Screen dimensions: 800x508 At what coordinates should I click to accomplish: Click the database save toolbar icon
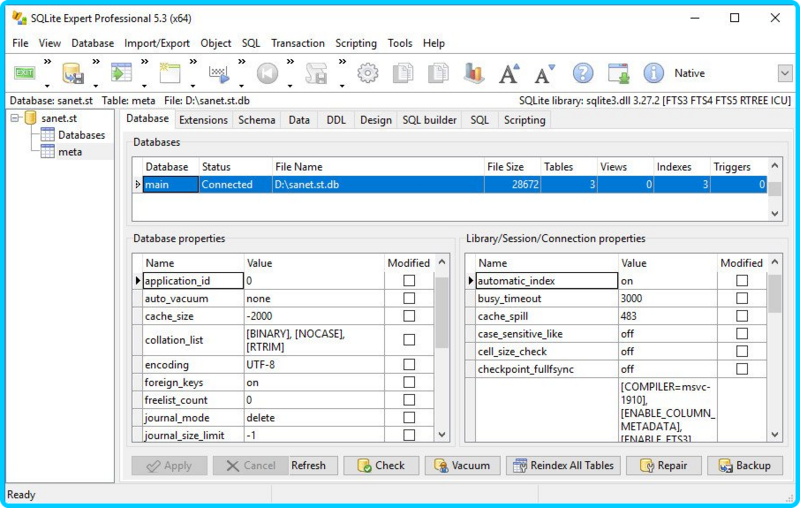click(x=72, y=73)
